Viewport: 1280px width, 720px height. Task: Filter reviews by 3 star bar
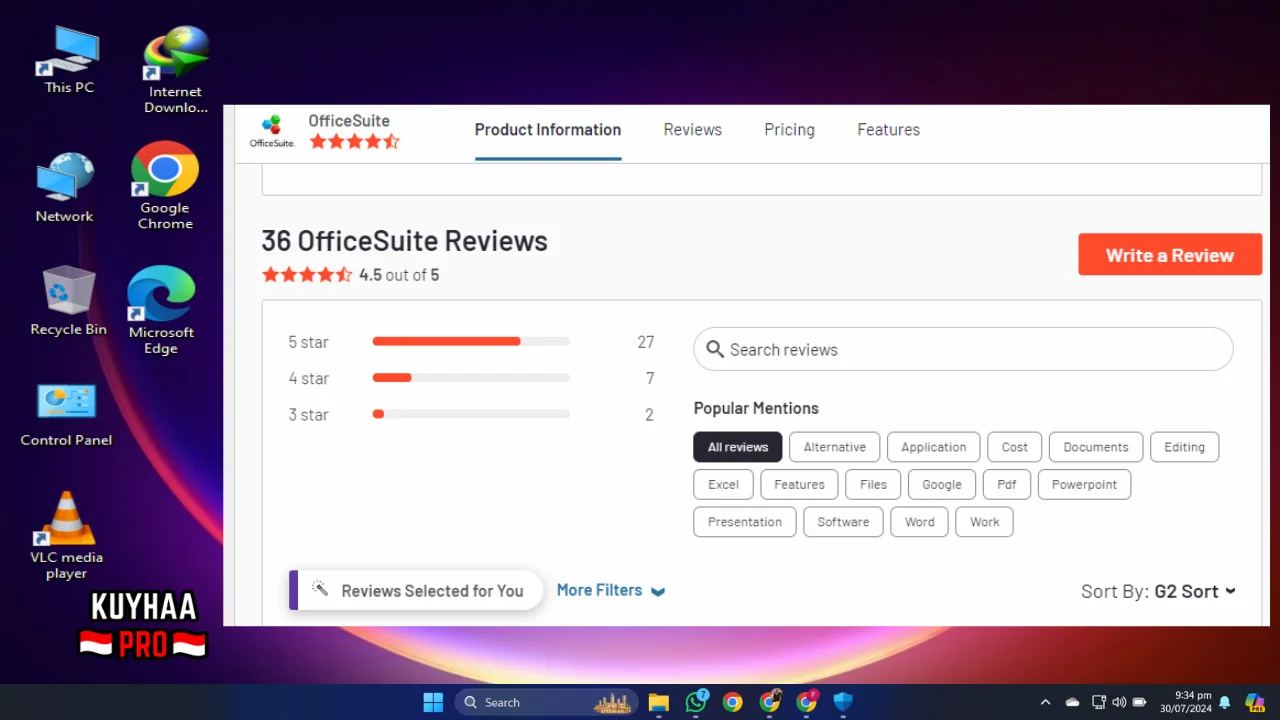(x=471, y=414)
